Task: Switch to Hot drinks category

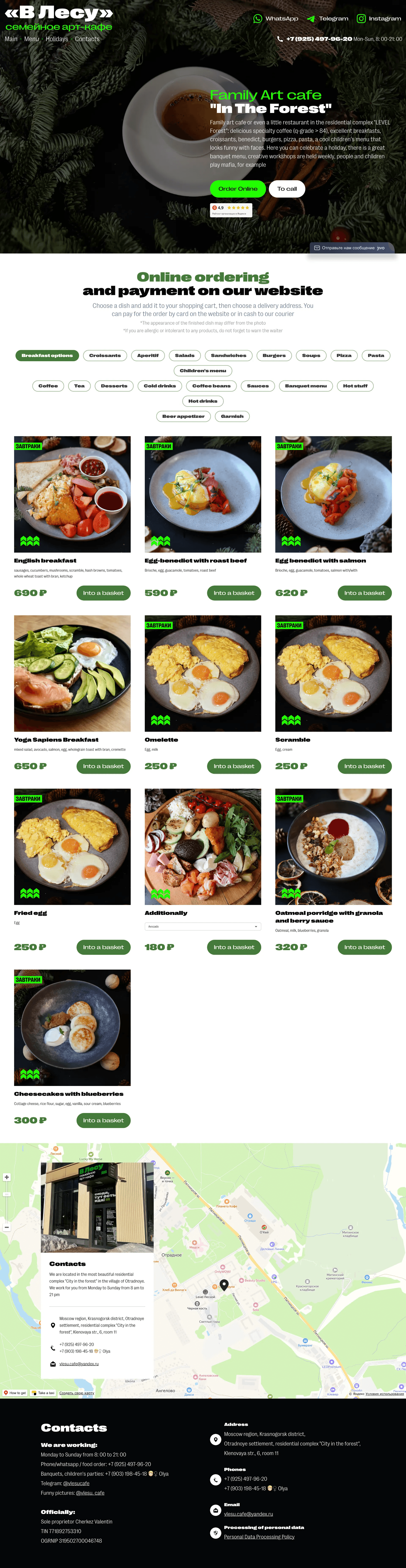Action: coord(203,401)
